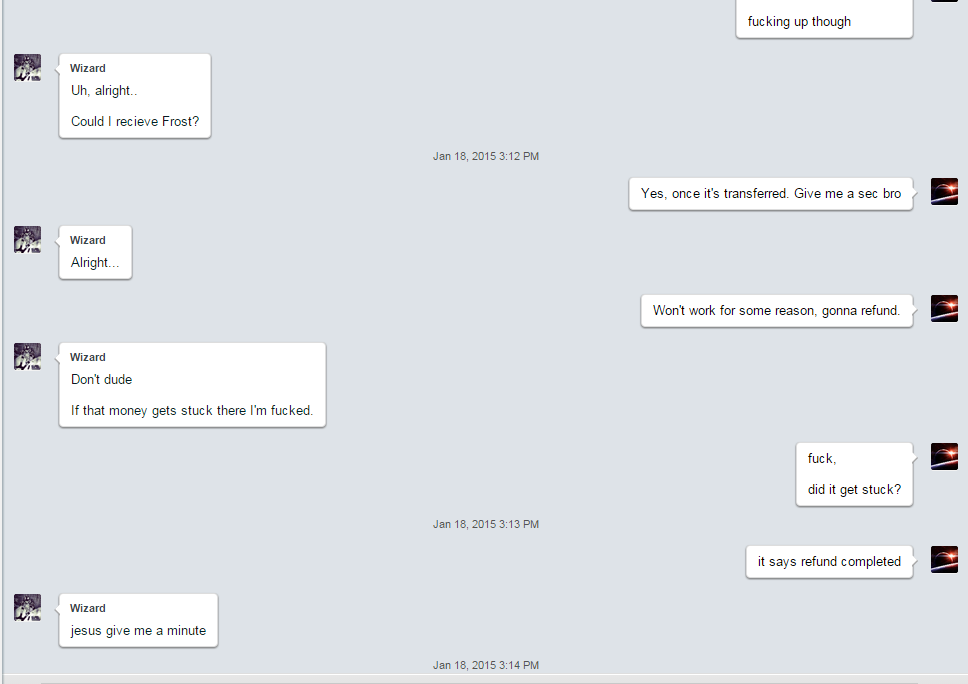Click sender avatar next to "Give me a sec bro"

(945, 191)
